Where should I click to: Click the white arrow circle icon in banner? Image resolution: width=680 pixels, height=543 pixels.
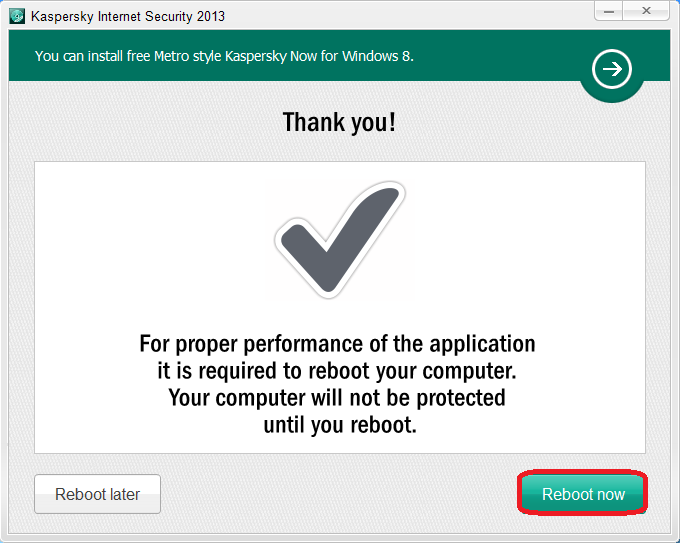[x=612, y=69]
